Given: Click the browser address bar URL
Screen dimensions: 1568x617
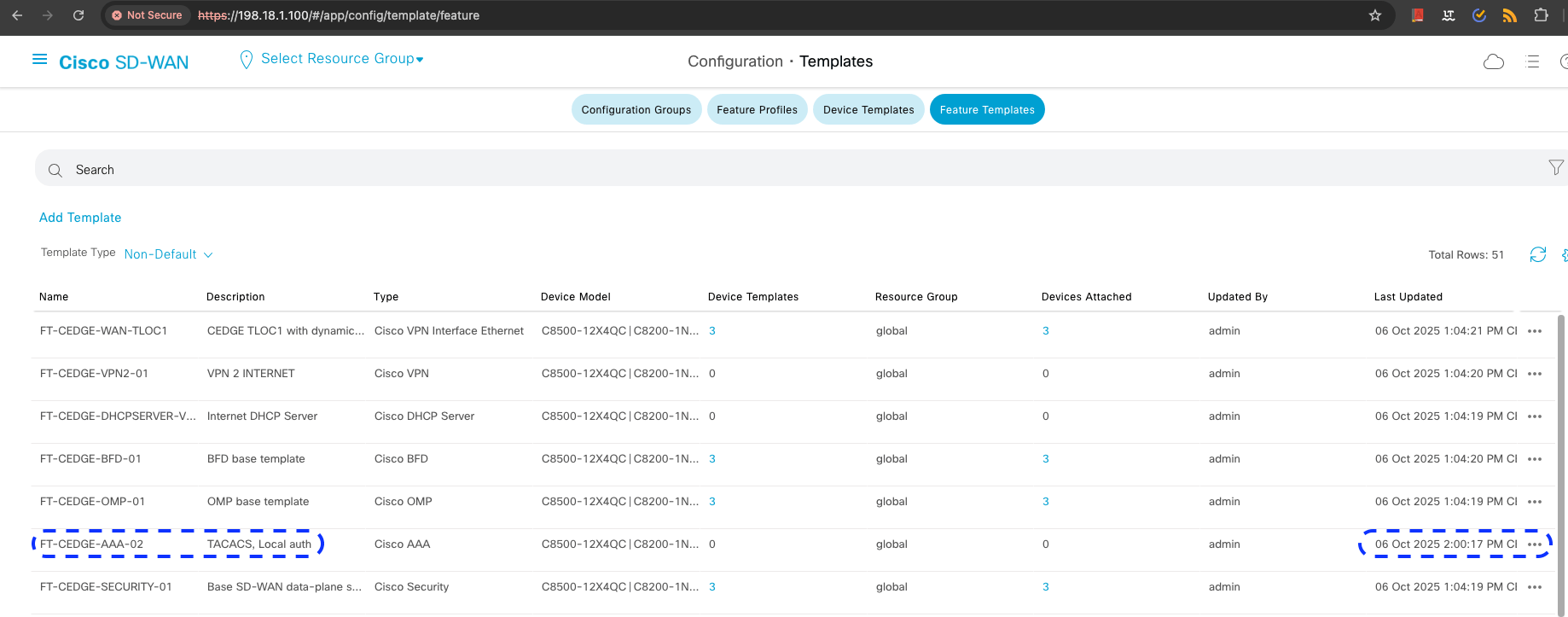Looking at the screenshot, I should point(339,15).
